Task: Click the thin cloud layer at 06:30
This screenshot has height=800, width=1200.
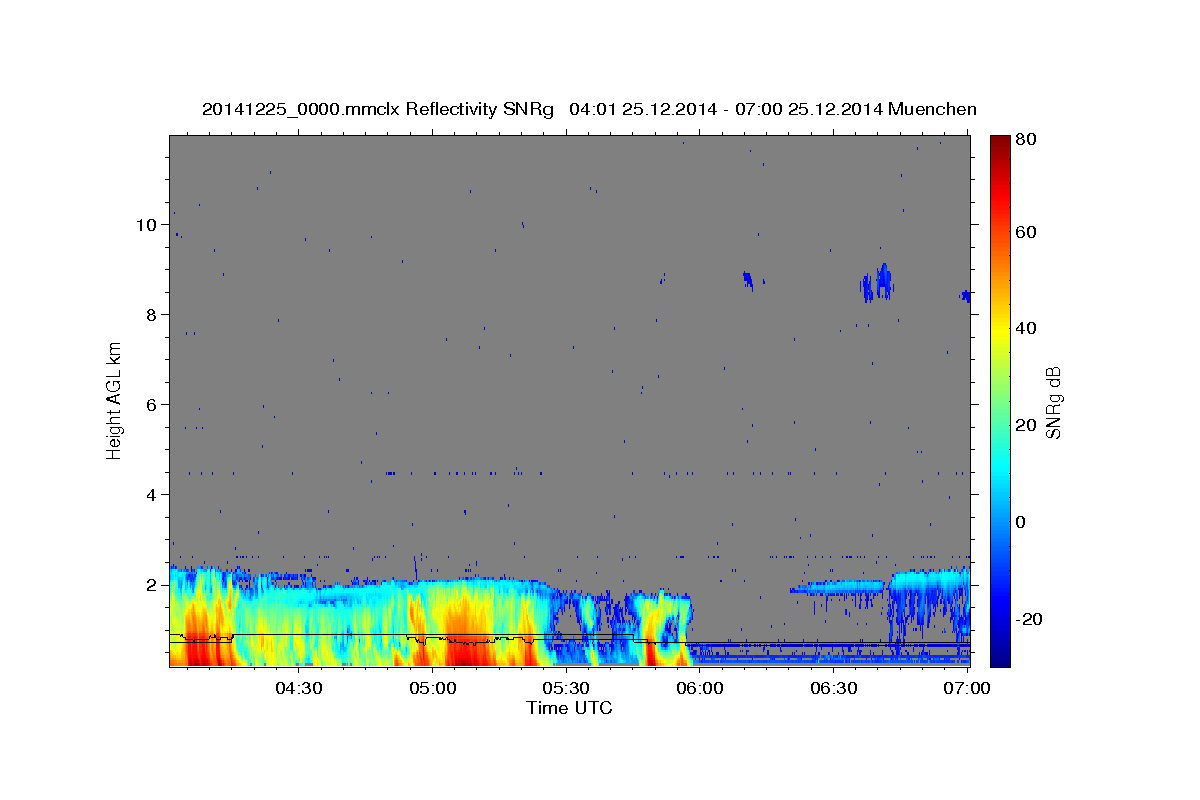Action: [x=837, y=587]
